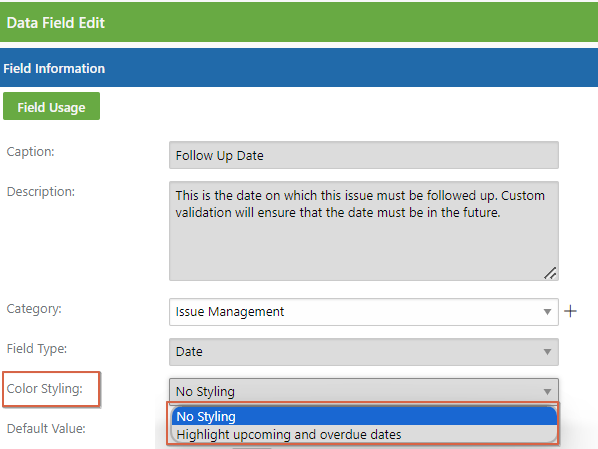598x449 pixels.
Task: Click the Field Type label
Action: [x=37, y=349]
